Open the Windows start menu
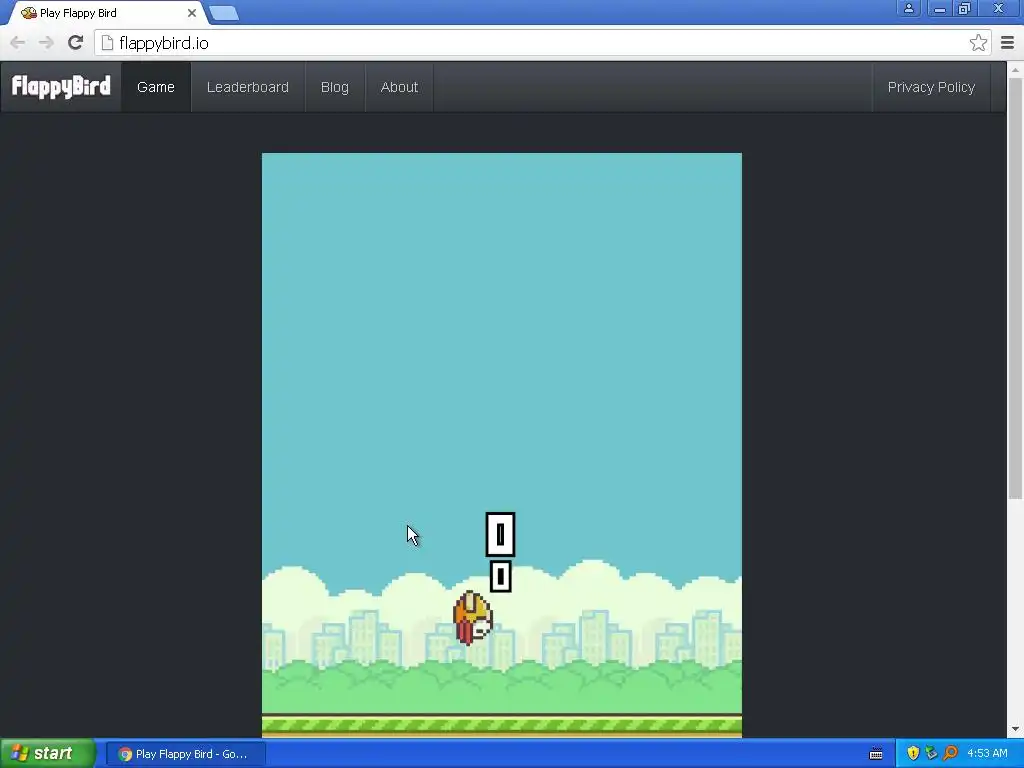 coord(47,753)
